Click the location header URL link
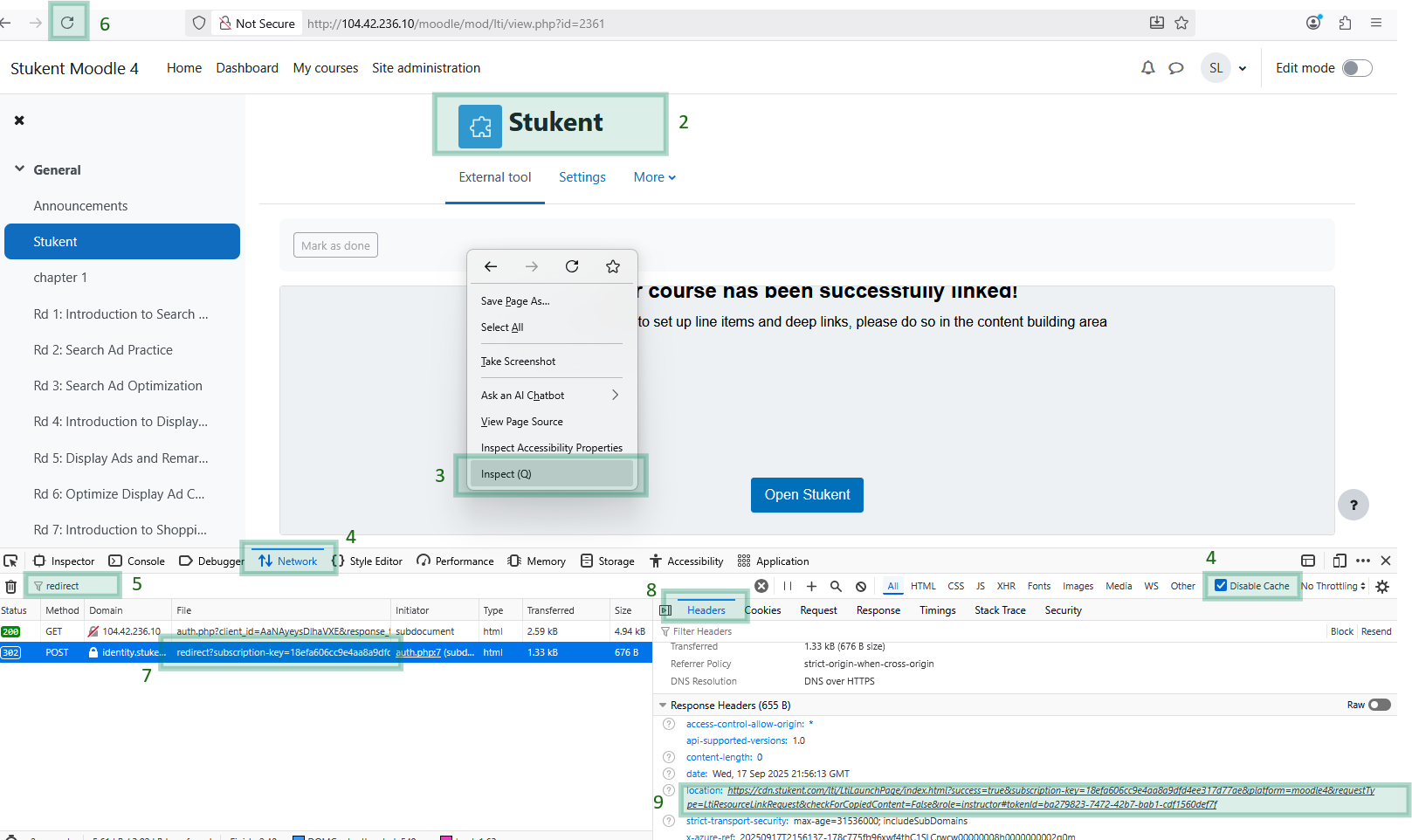 point(1030,797)
